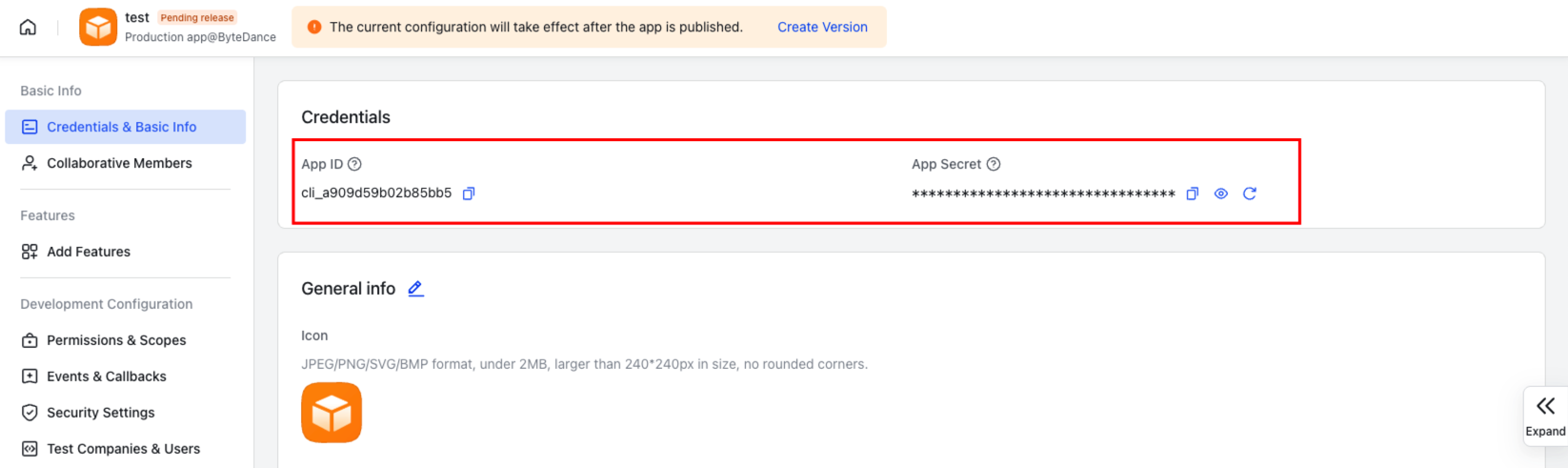Open Add Features section

pyautogui.click(x=89, y=252)
